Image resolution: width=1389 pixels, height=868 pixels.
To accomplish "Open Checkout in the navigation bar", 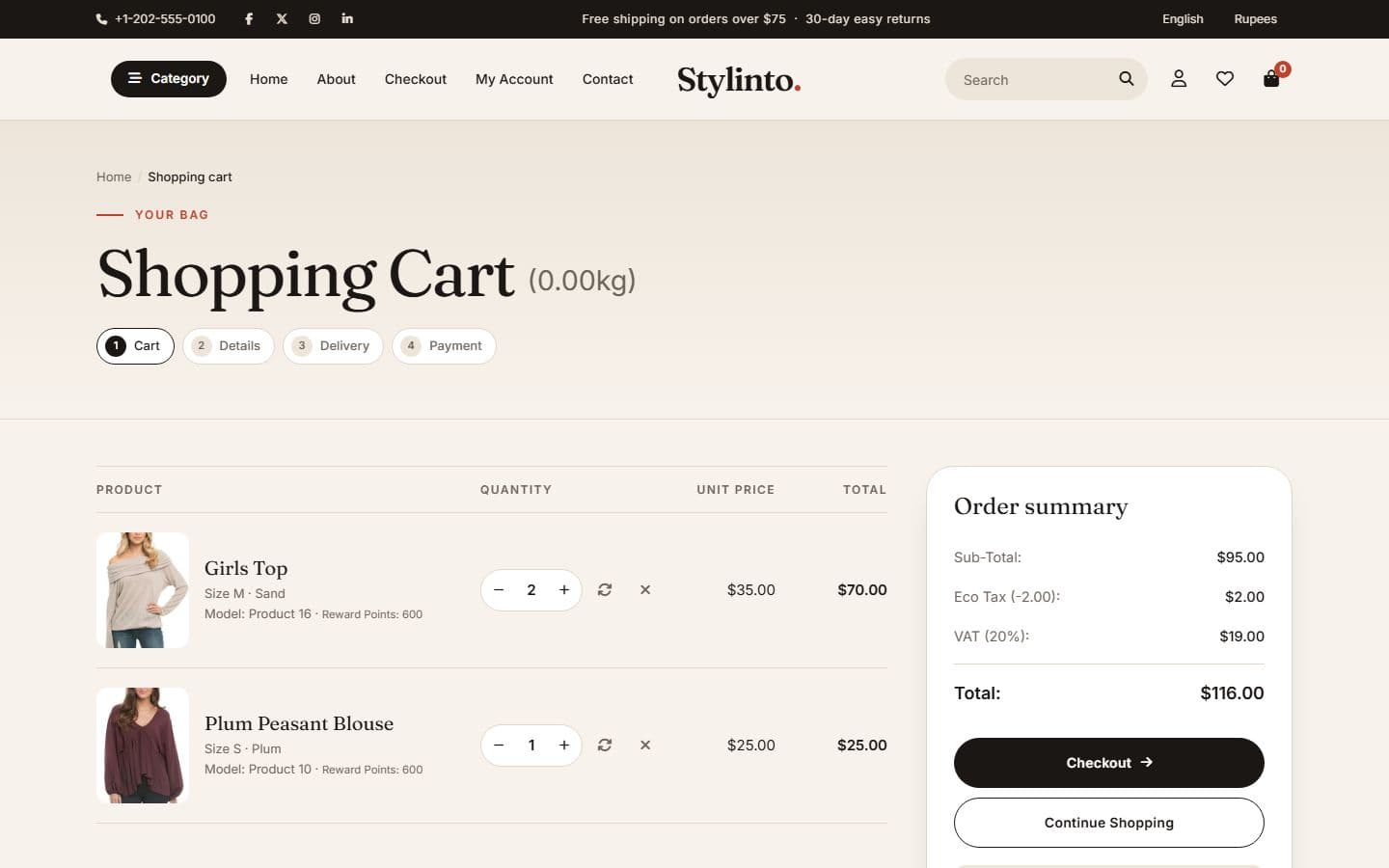I will click(416, 79).
